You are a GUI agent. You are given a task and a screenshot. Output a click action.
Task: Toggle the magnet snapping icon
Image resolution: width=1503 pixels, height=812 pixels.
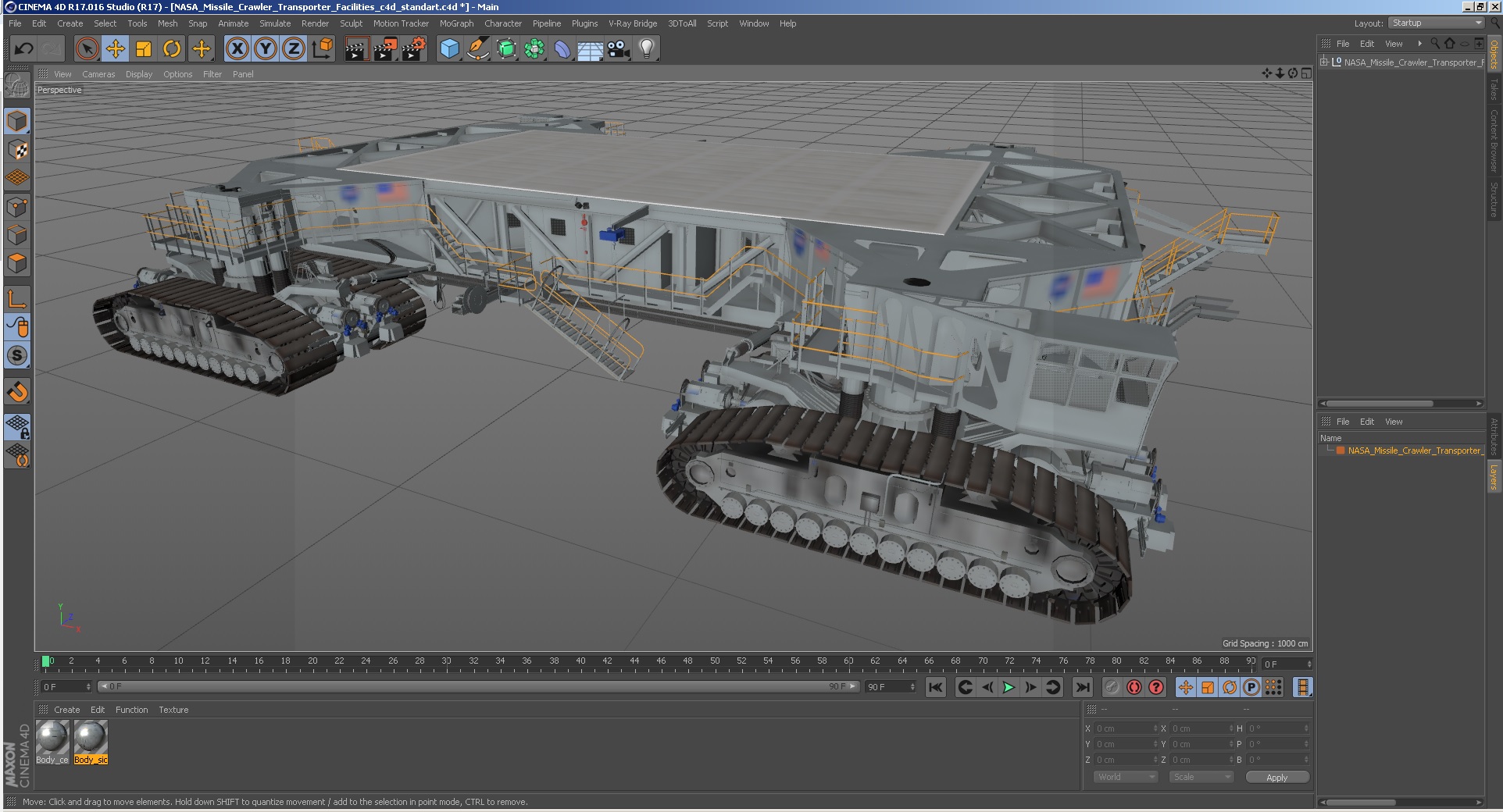pos(17,391)
